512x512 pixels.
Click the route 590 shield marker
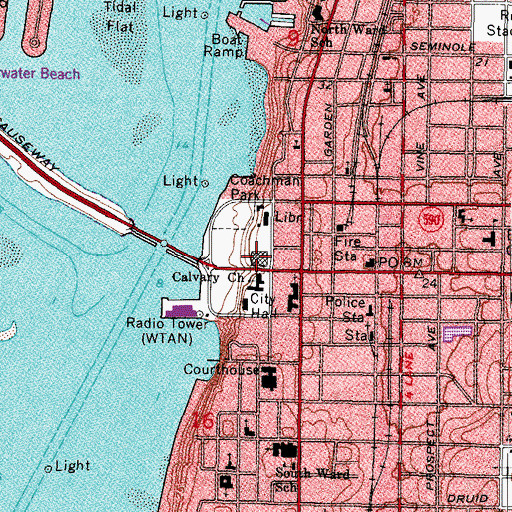click(x=431, y=220)
